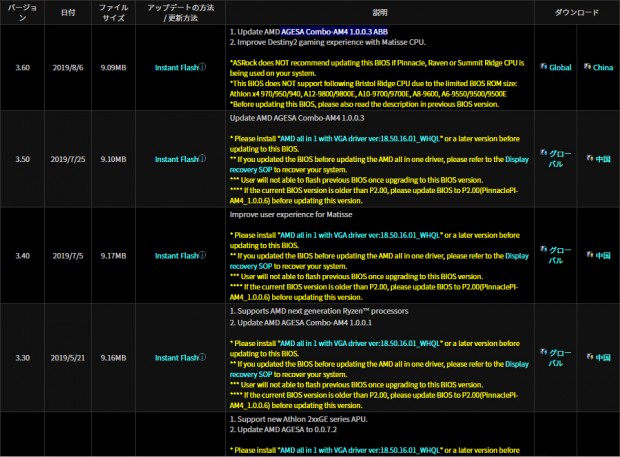Click Update AMD AGESA Combo-AM4 1.0.0.3 text
The image size is (620, 457).
(297, 118)
